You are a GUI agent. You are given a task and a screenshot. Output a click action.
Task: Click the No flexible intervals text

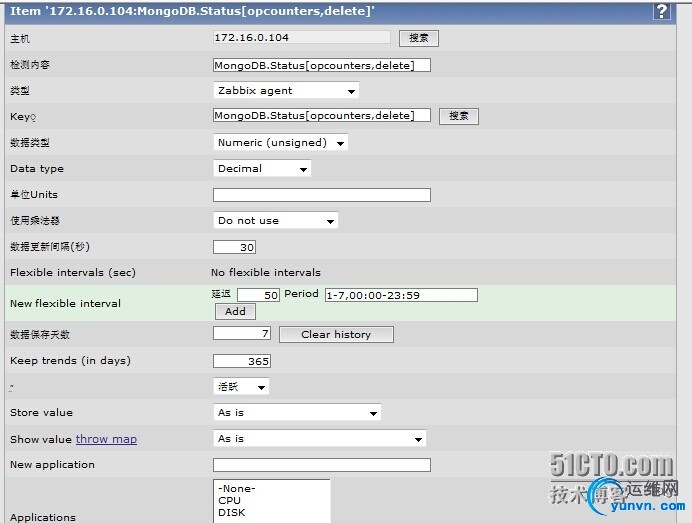tap(266, 272)
